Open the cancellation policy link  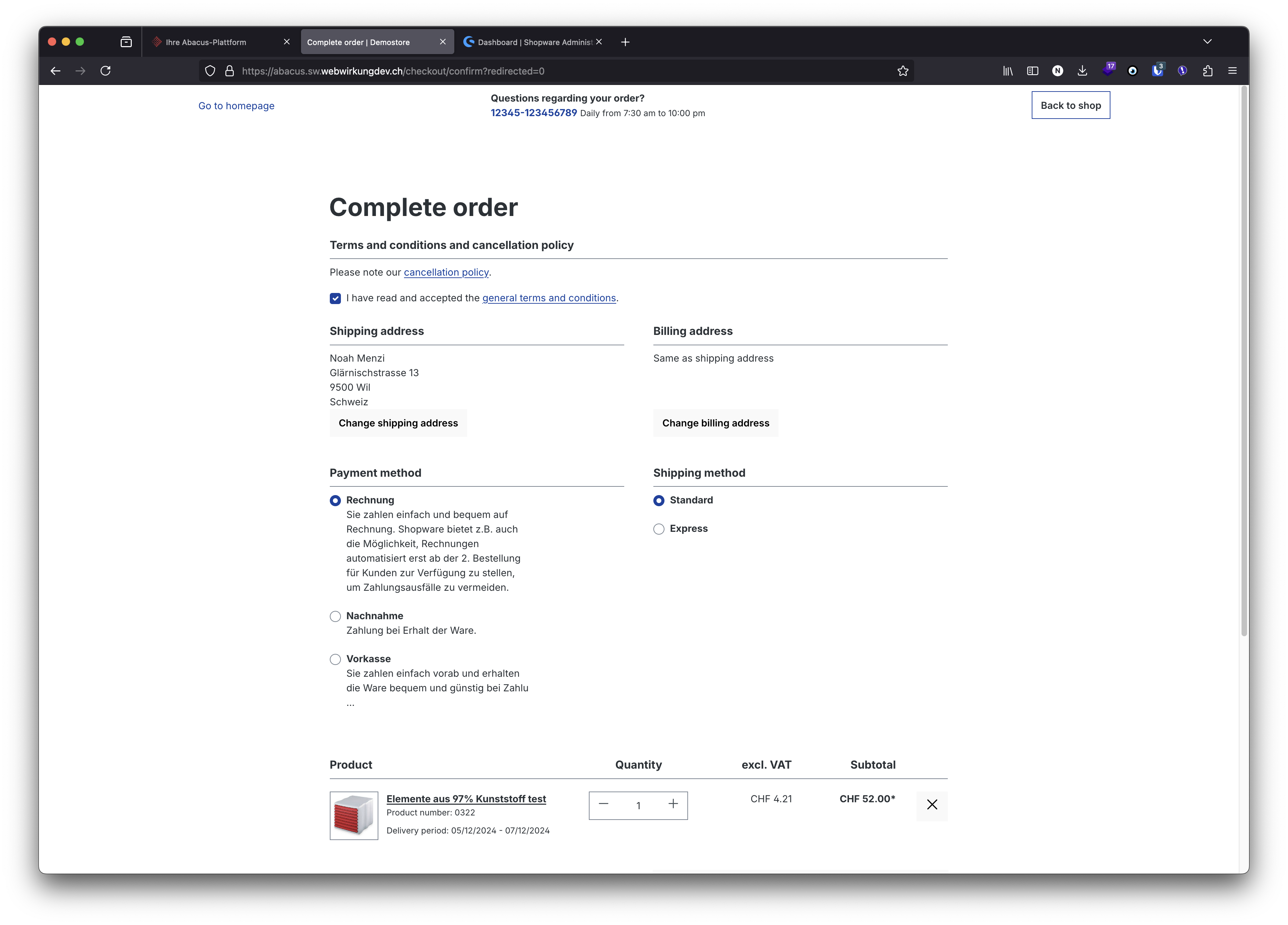[x=446, y=273]
